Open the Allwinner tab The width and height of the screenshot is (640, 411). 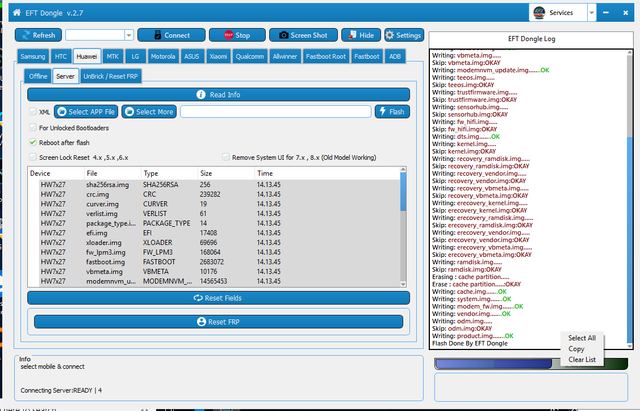click(285, 56)
